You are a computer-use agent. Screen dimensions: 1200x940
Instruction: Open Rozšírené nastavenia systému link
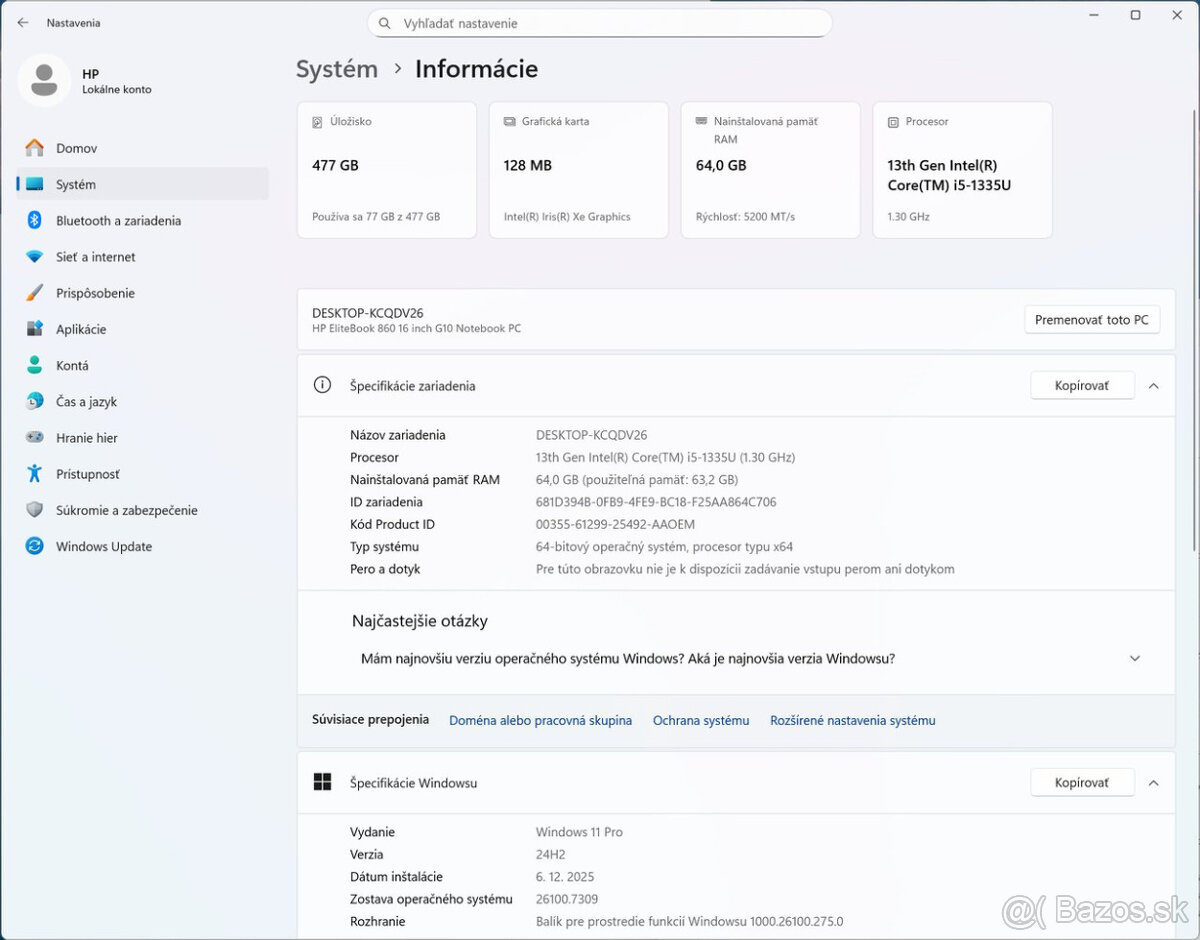pyautogui.click(x=852, y=721)
